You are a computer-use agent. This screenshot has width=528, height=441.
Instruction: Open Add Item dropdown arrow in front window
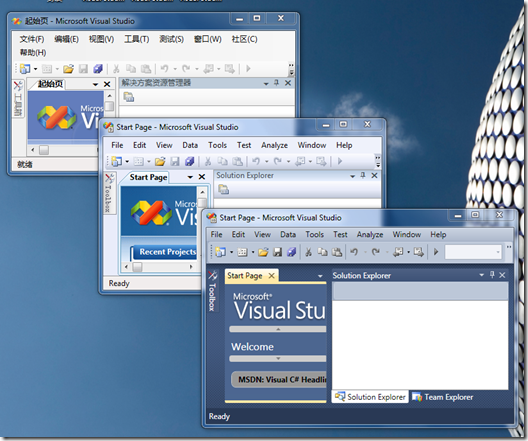pyautogui.click(x=253, y=252)
